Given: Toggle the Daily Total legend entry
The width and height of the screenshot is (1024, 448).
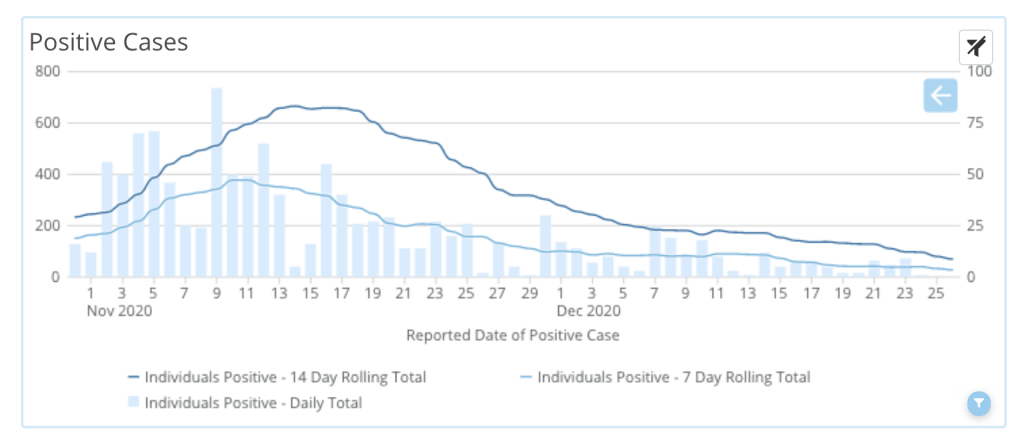Looking at the screenshot, I should click(253, 403).
